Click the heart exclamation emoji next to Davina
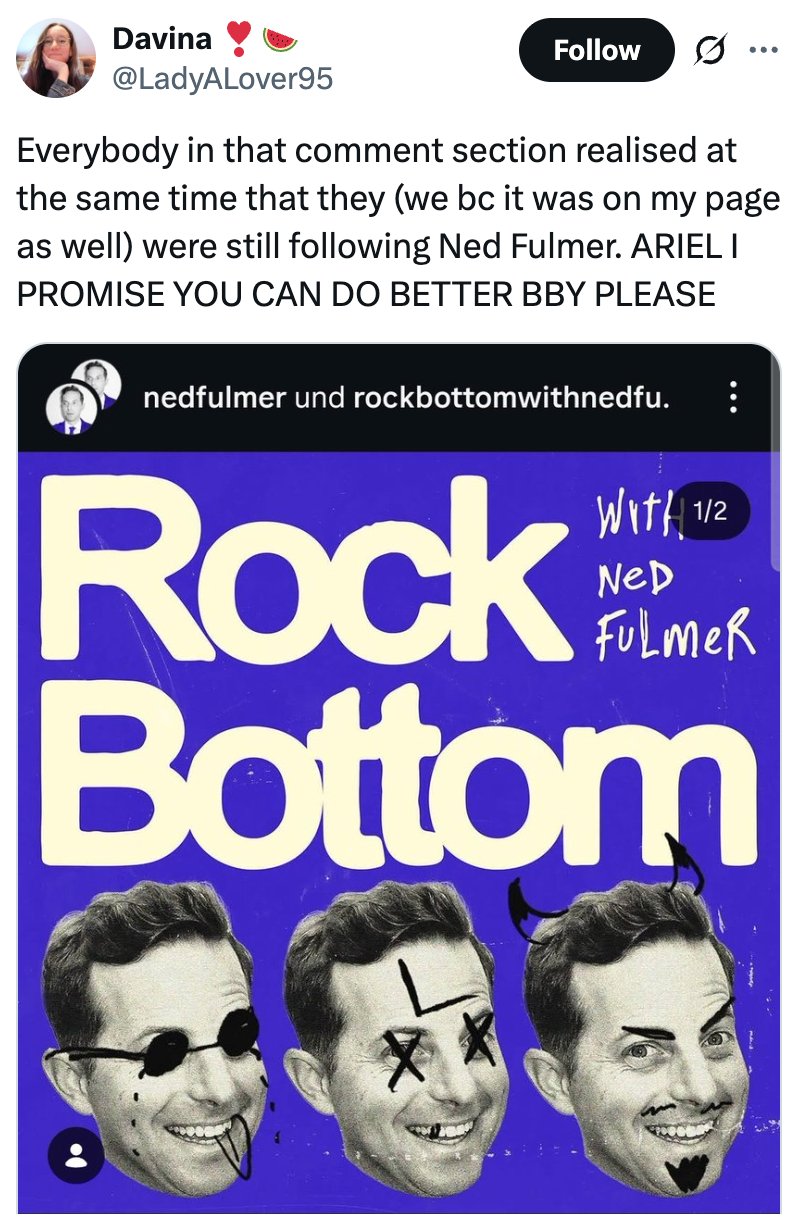This screenshot has height=1214, width=796. pos(236,39)
